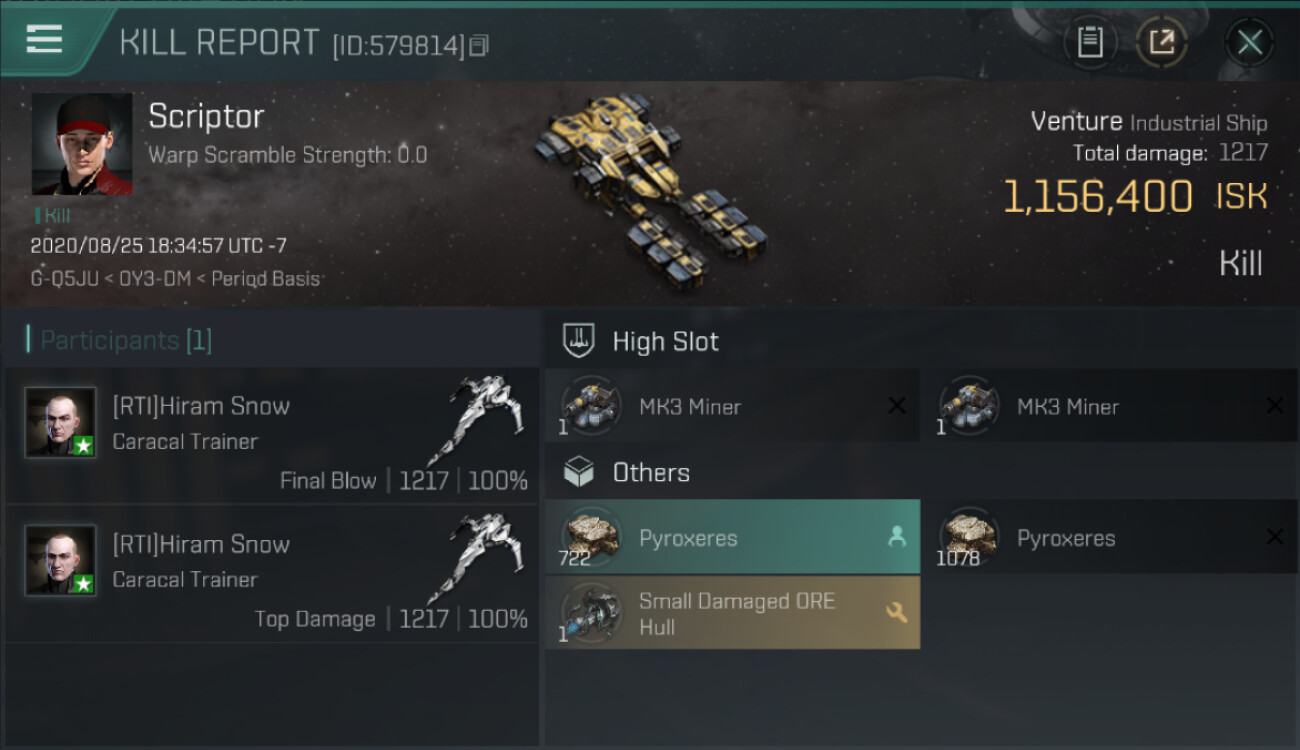Select the Small Damaged ORE Hull item

tap(732, 613)
